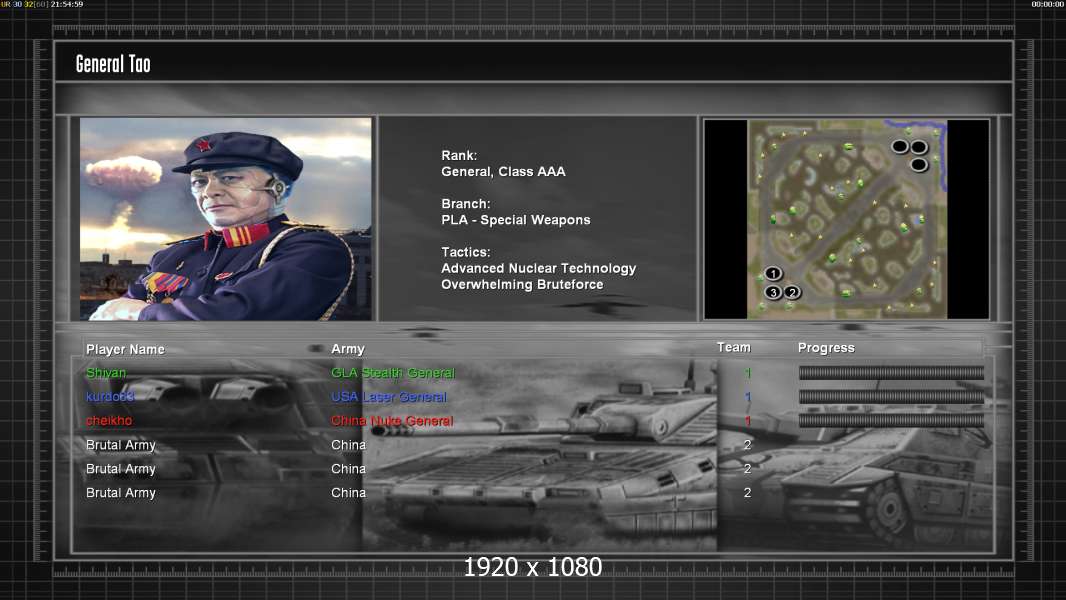Click the clock readout 21:54:59

[67, 4]
